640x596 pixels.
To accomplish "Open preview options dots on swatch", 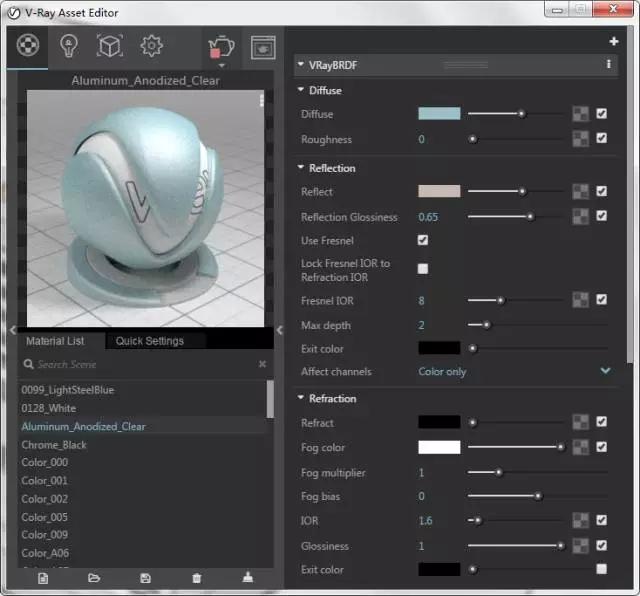I will (261, 100).
